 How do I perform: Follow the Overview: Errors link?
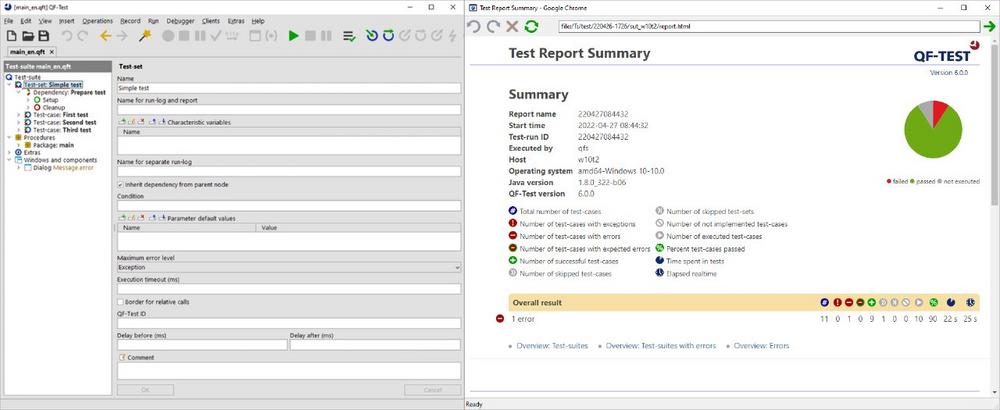click(x=761, y=346)
